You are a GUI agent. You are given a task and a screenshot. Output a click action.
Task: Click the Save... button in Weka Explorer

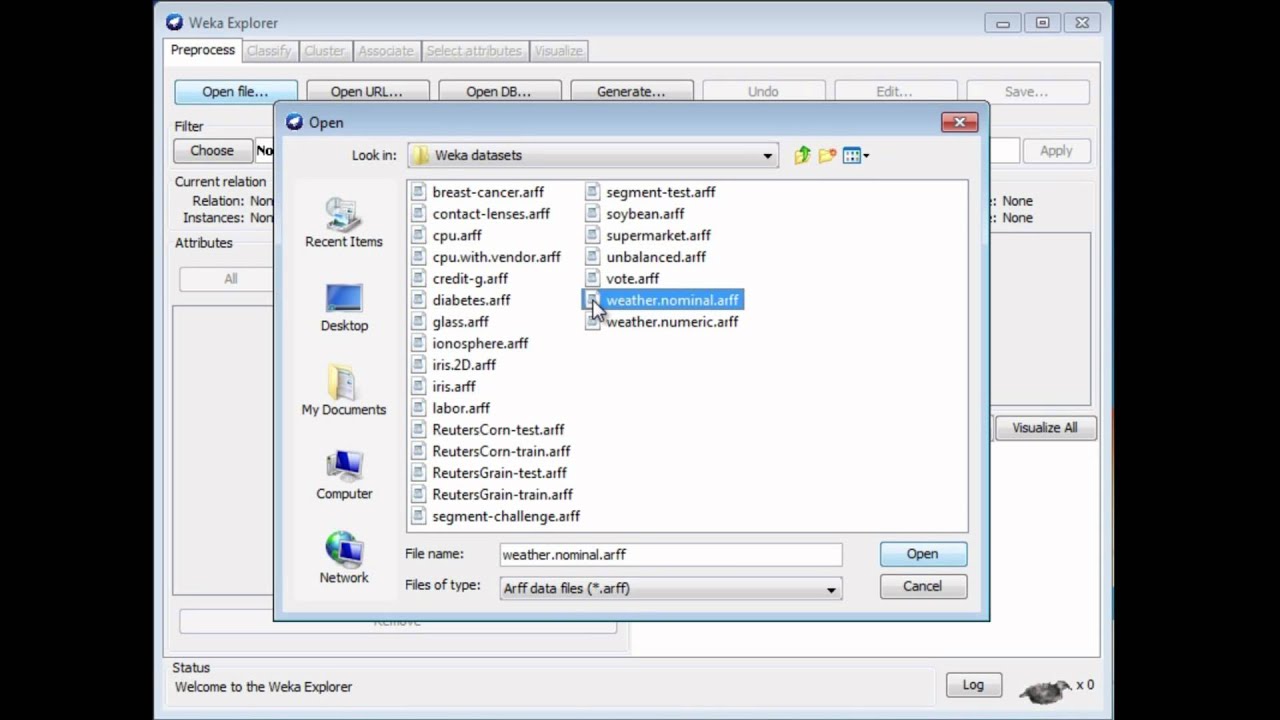(1027, 91)
